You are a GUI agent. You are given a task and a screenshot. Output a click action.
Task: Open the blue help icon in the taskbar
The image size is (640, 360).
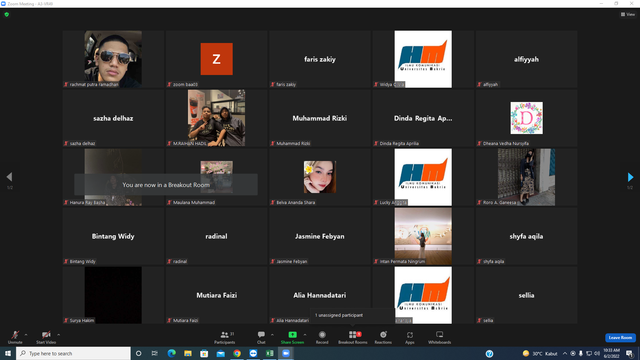489,353
